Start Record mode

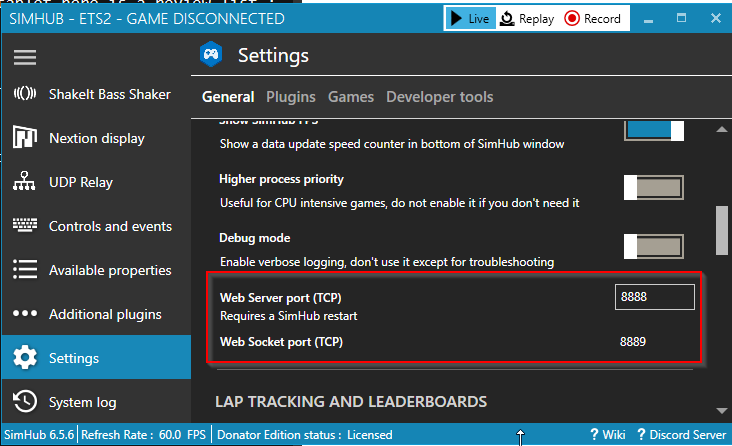(592, 19)
